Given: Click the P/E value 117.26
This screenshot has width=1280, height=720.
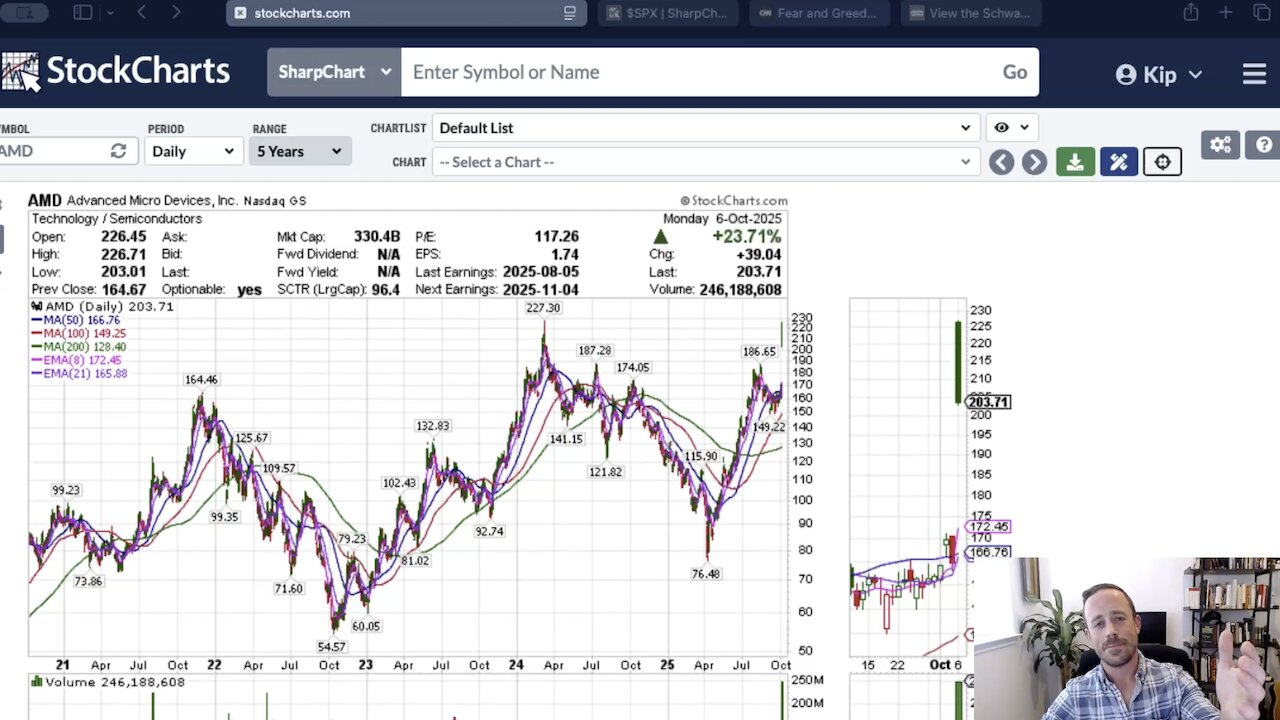Looking at the screenshot, I should pos(556,237).
